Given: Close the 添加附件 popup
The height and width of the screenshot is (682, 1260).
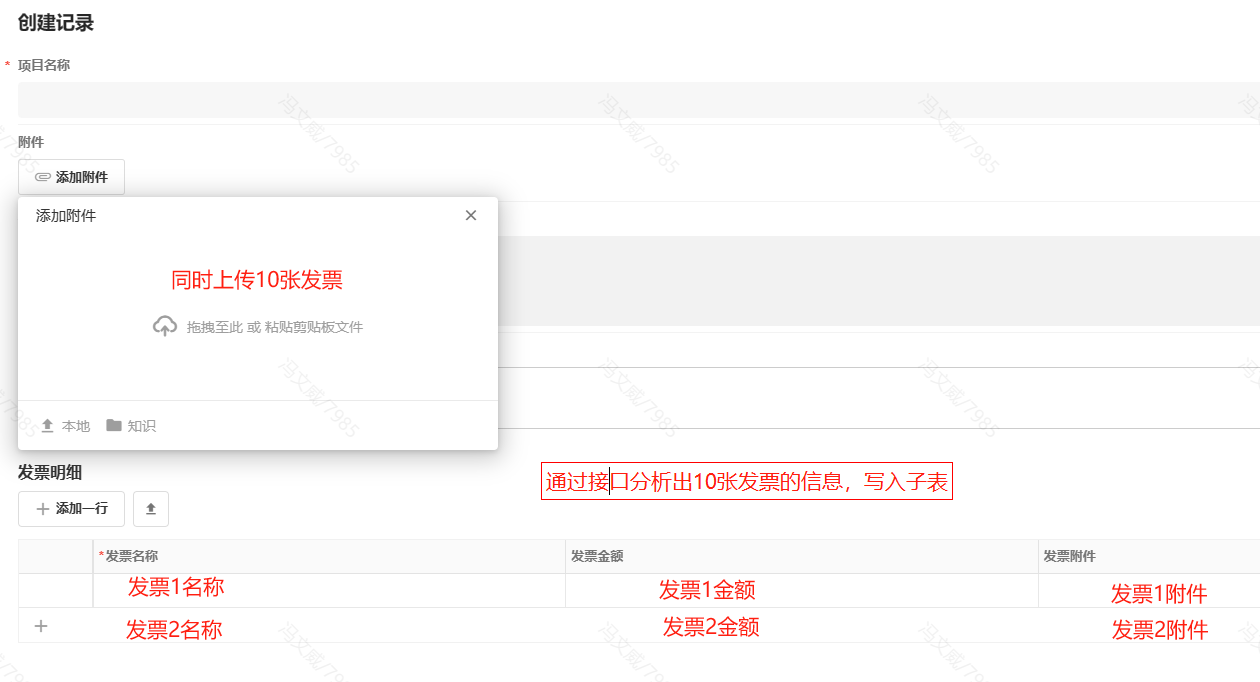Looking at the screenshot, I should coord(471,215).
